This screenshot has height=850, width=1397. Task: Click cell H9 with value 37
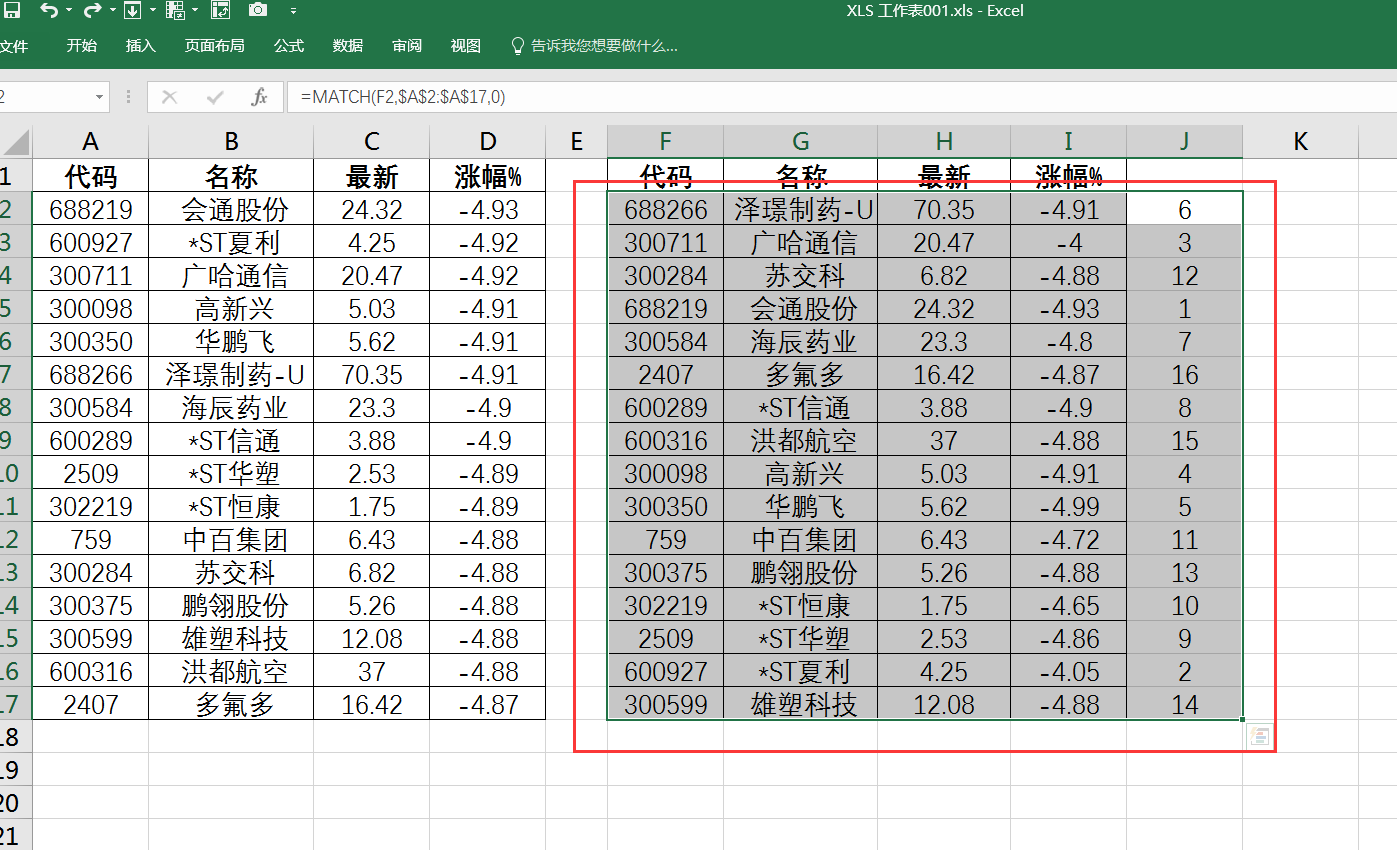tap(944, 440)
